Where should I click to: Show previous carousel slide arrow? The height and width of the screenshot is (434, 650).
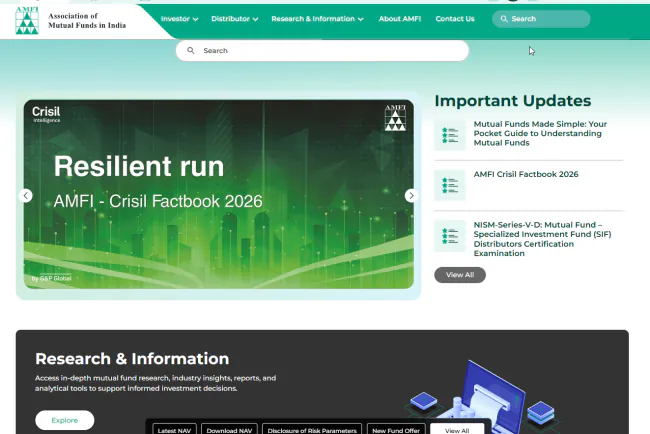(x=26, y=196)
